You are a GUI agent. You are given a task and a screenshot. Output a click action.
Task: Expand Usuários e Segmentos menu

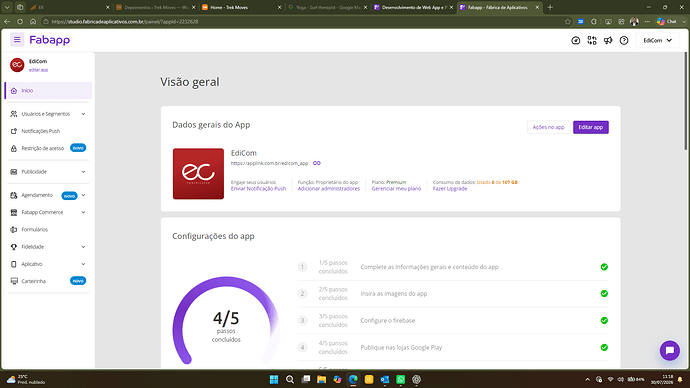tap(48, 114)
